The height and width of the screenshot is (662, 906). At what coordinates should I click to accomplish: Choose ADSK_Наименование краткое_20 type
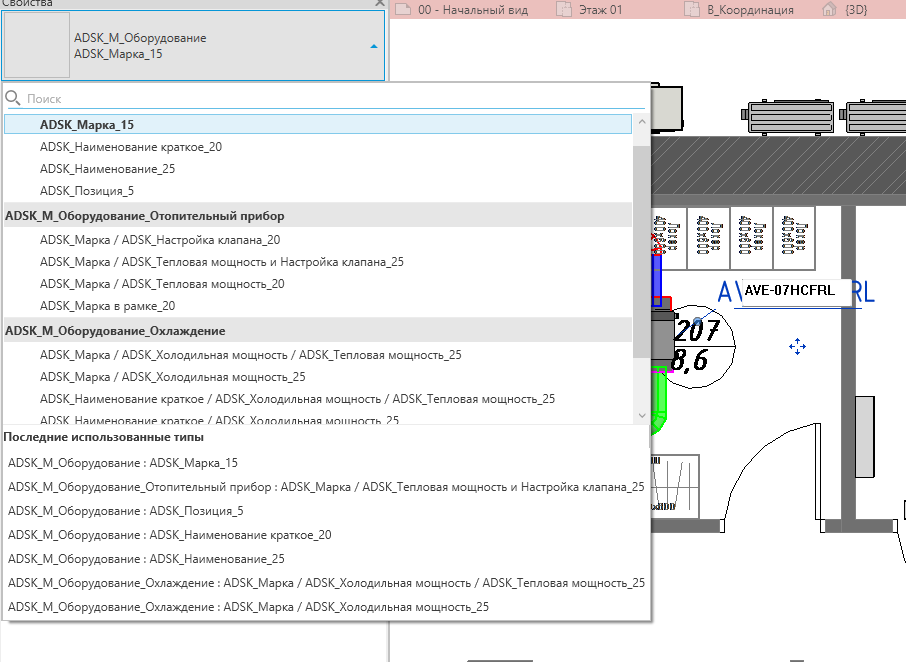(130, 147)
